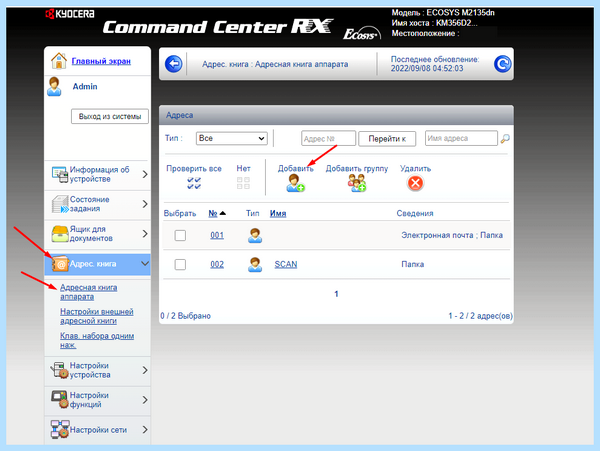Open address number 002 link
This screenshot has height=451, width=600.
tap(217, 264)
